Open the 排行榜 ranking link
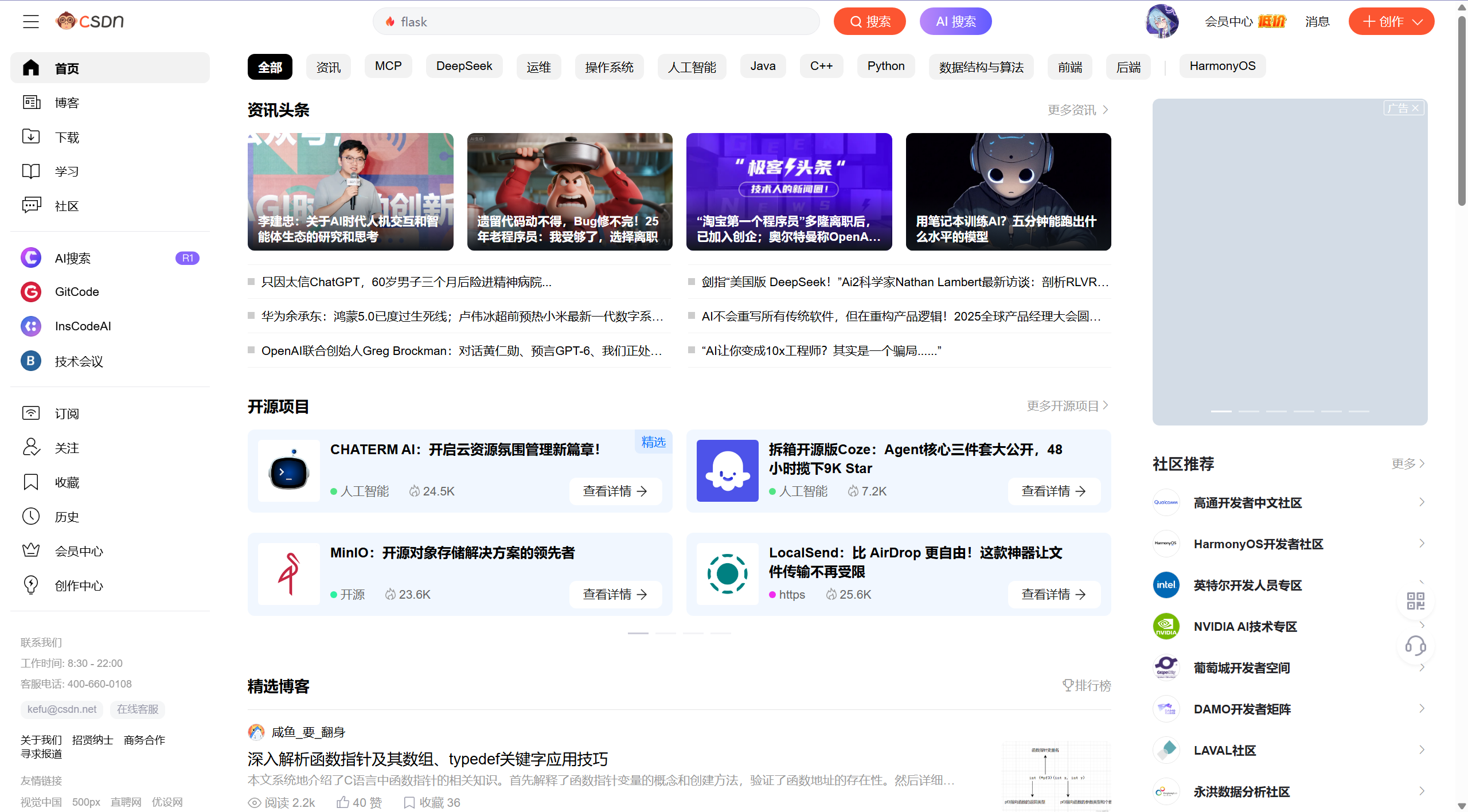Viewport: 1468px width, 812px height. tap(1087, 685)
